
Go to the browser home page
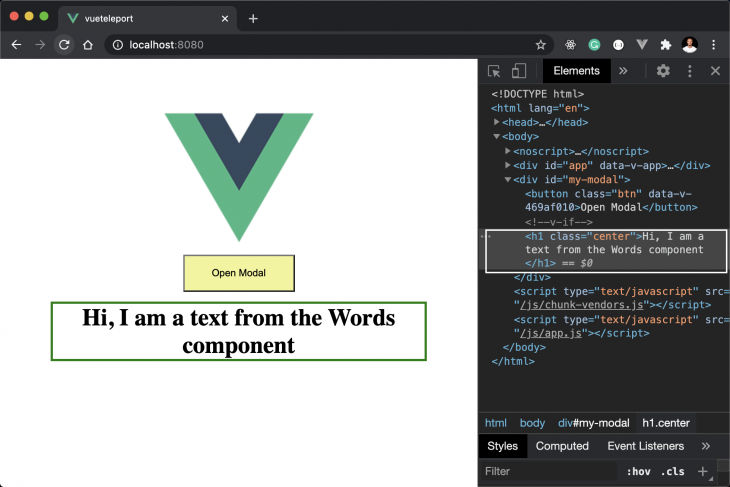tap(88, 45)
